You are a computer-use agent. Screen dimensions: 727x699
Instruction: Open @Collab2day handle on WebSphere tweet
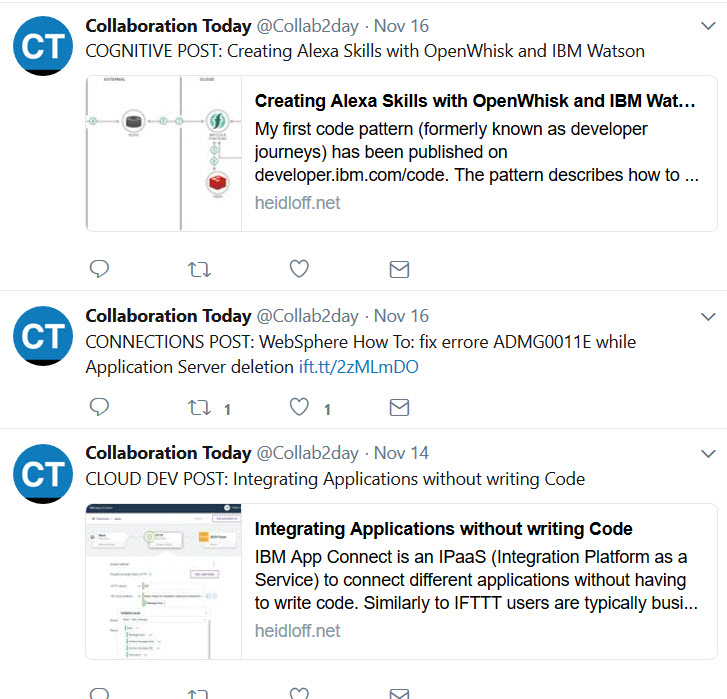pos(307,316)
